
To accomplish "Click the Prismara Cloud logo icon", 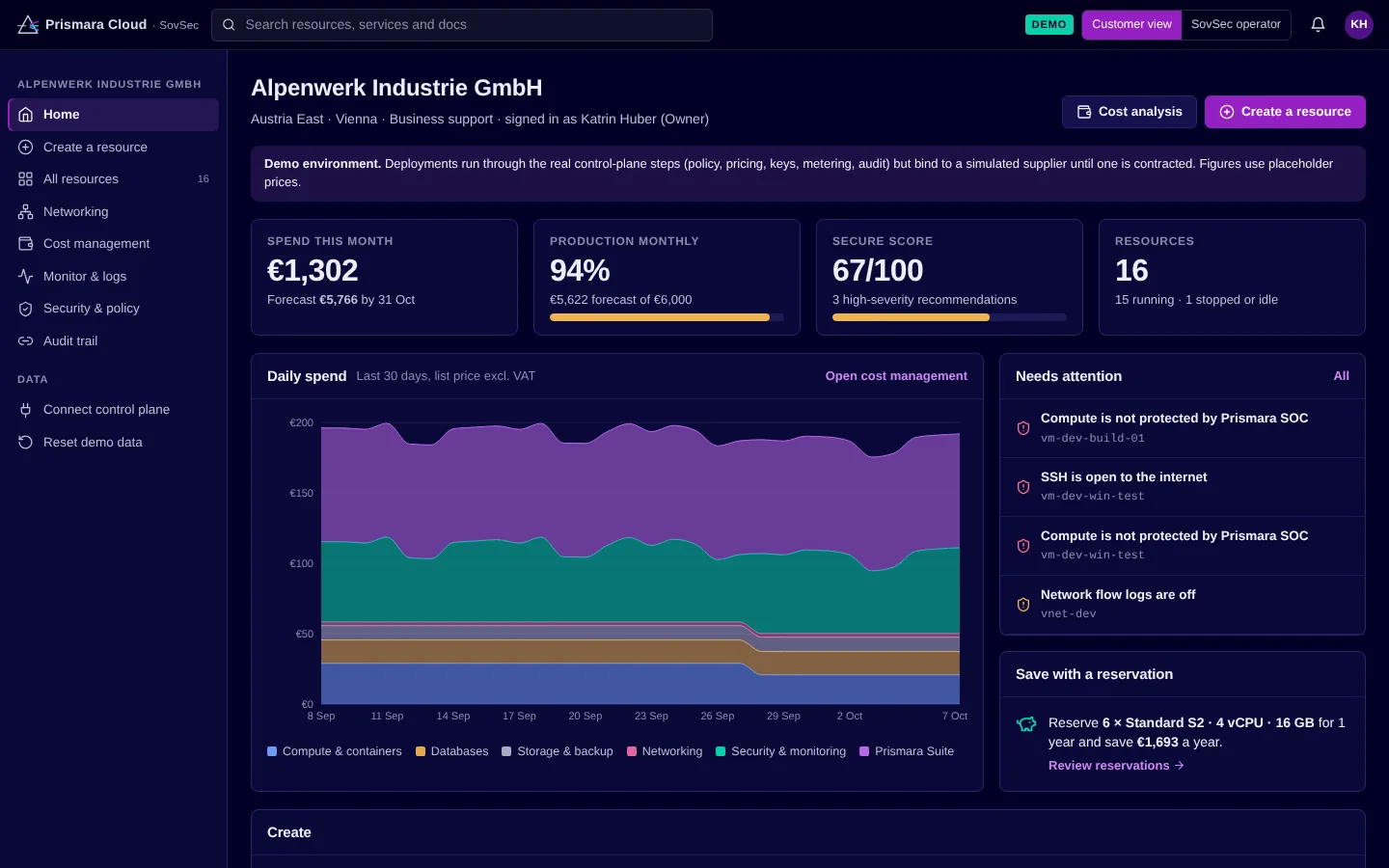I will tap(28, 24).
